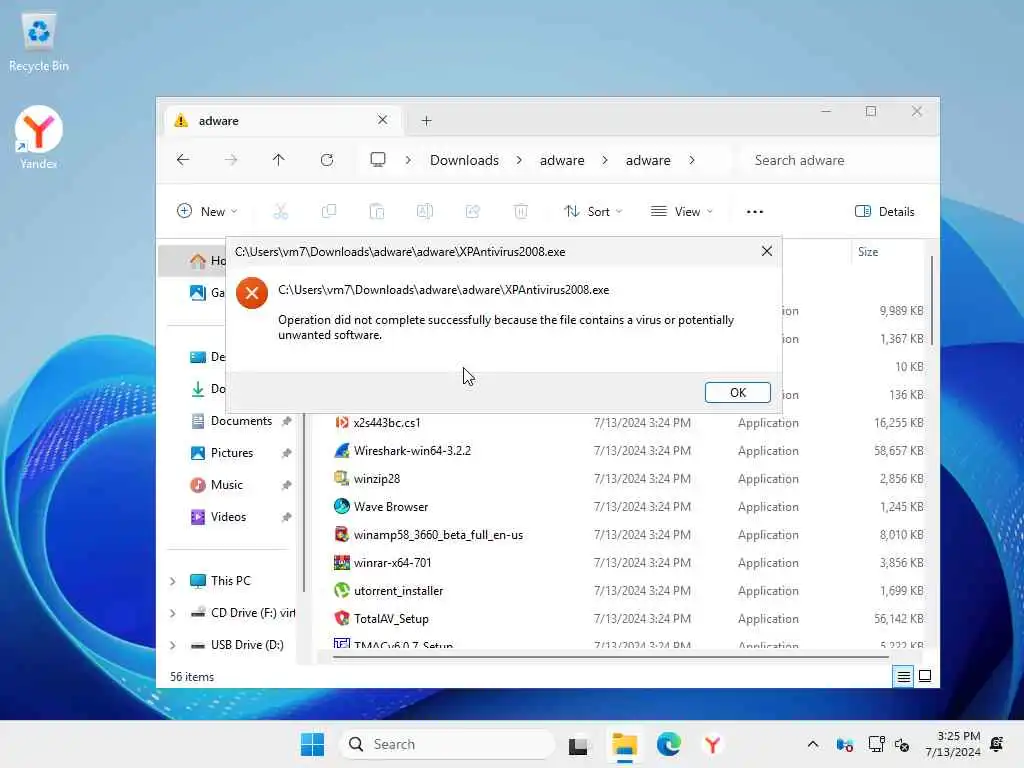The image size is (1024, 768).
Task: Open the New item menu
Action: [207, 211]
